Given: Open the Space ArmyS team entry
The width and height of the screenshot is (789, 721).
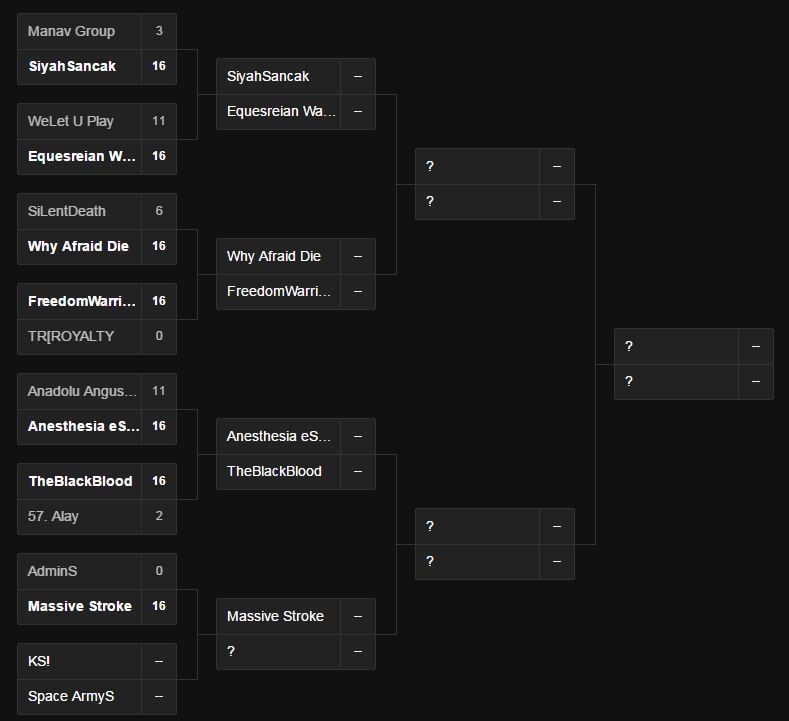Looking at the screenshot, I should pyautogui.click(x=71, y=696).
